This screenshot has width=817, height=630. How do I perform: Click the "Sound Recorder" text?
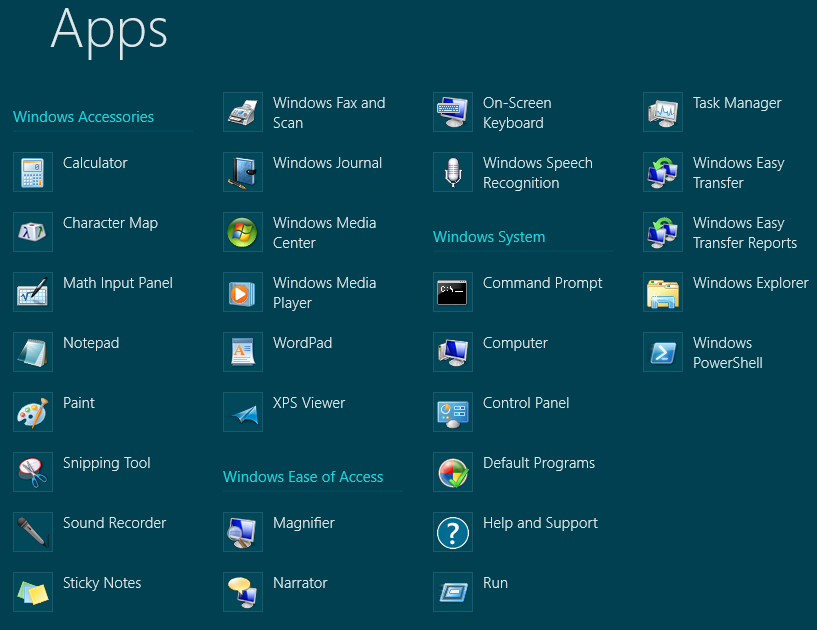pyautogui.click(x=115, y=523)
